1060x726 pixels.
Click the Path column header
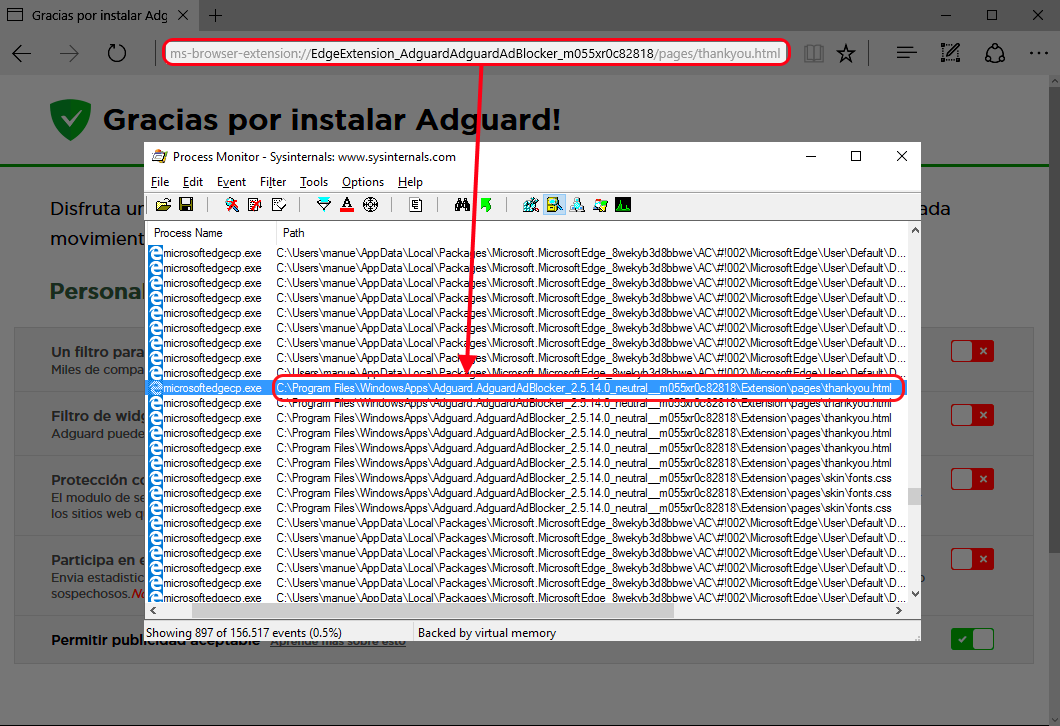(x=293, y=233)
